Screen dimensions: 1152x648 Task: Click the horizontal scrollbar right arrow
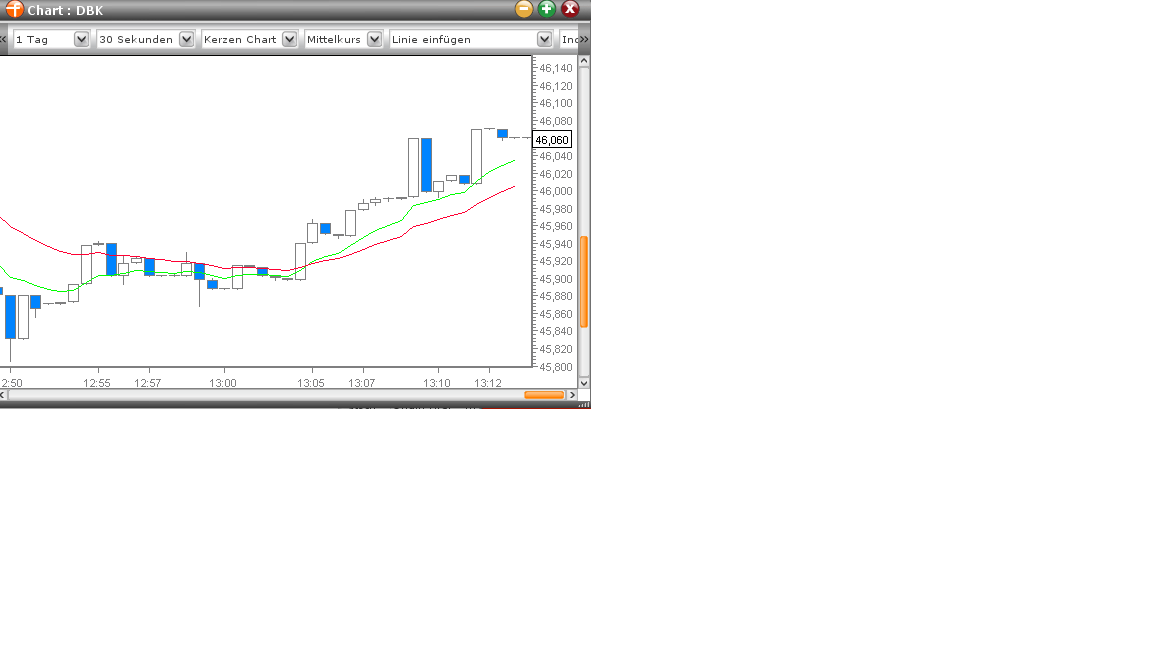pos(572,395)
